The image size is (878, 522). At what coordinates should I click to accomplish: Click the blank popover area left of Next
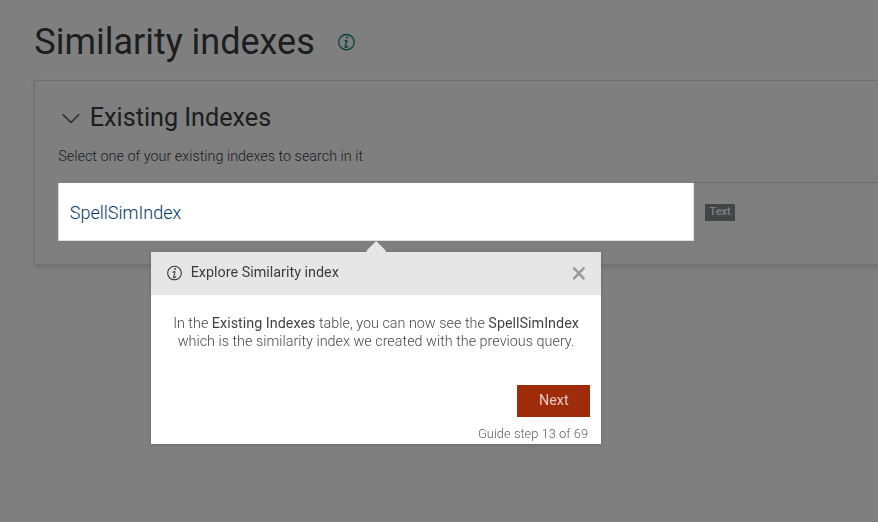click(330, 400)
